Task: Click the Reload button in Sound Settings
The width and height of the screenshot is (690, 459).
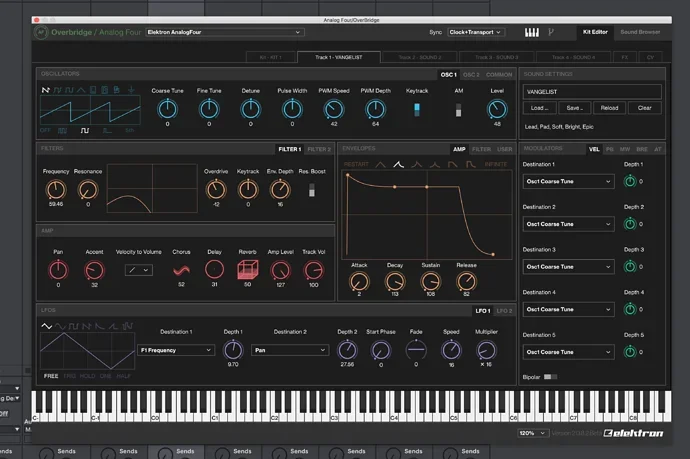Action: click(x=609, y=108)
